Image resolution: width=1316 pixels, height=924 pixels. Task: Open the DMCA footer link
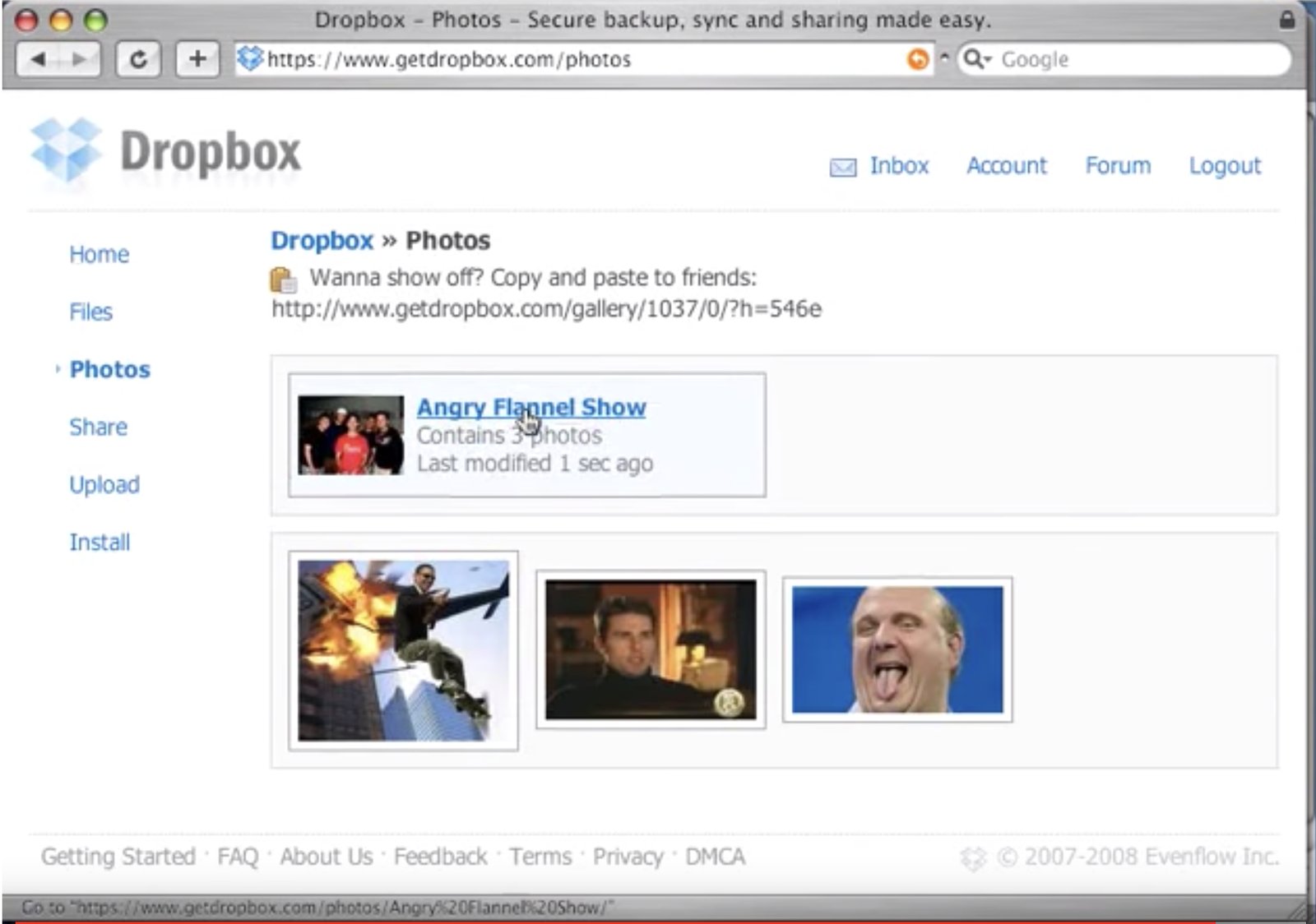coord(715,857)
